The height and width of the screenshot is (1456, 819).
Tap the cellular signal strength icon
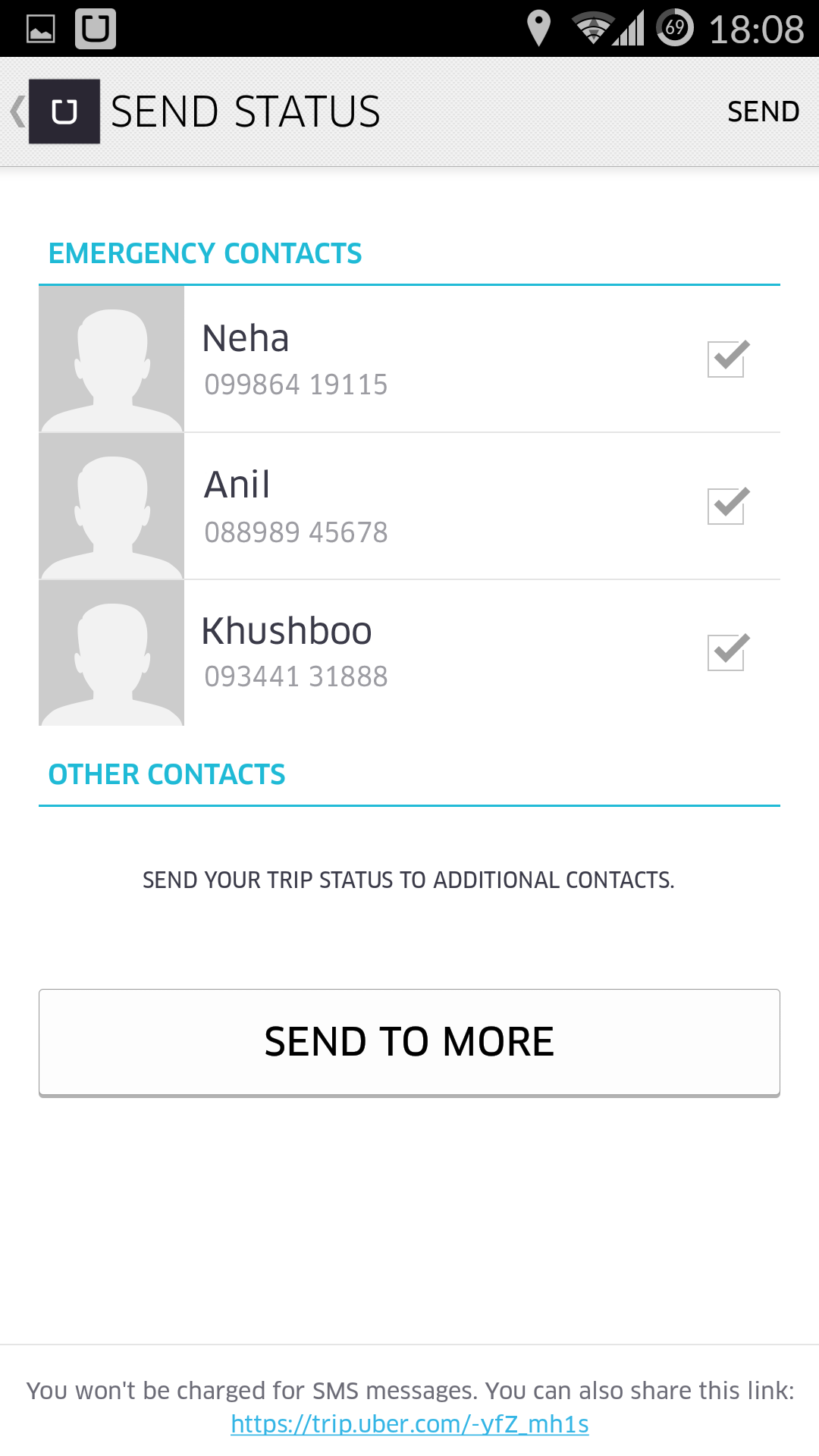coord(629,29)
